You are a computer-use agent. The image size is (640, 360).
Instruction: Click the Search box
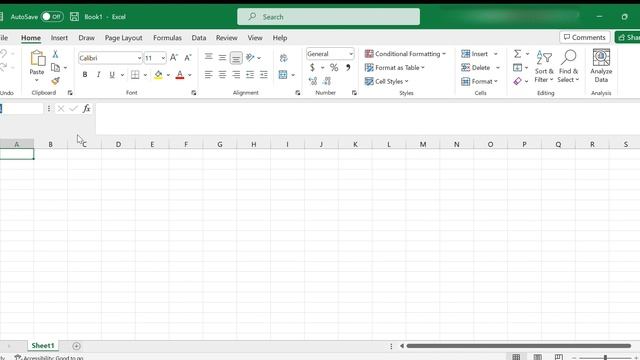pos(328,17)
